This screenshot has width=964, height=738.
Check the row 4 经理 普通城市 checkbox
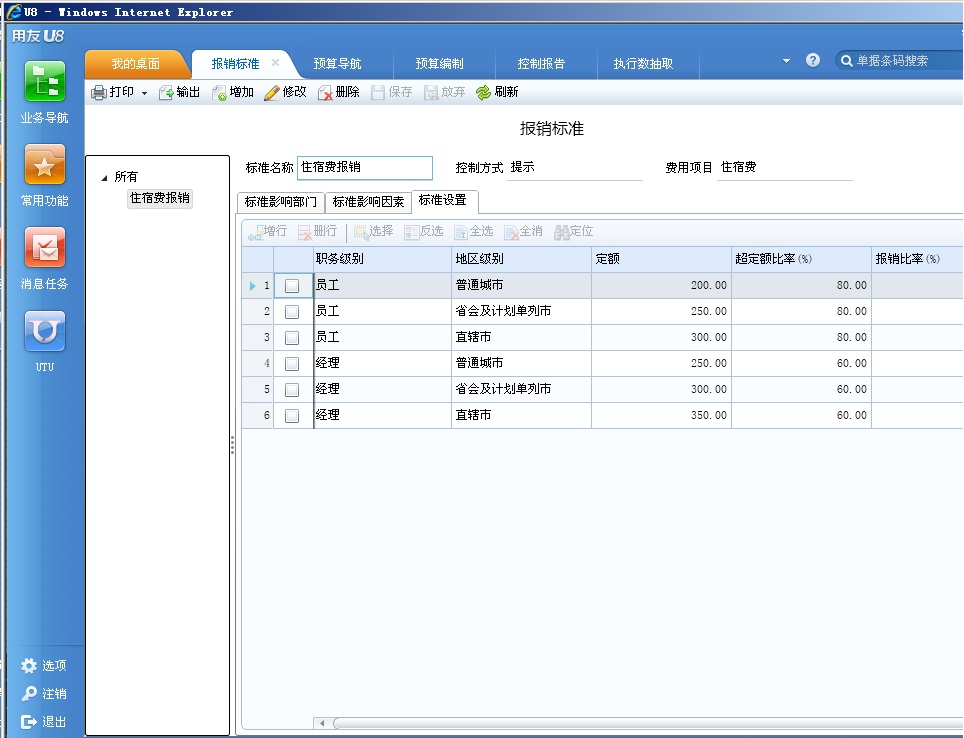tap(292, 363)
